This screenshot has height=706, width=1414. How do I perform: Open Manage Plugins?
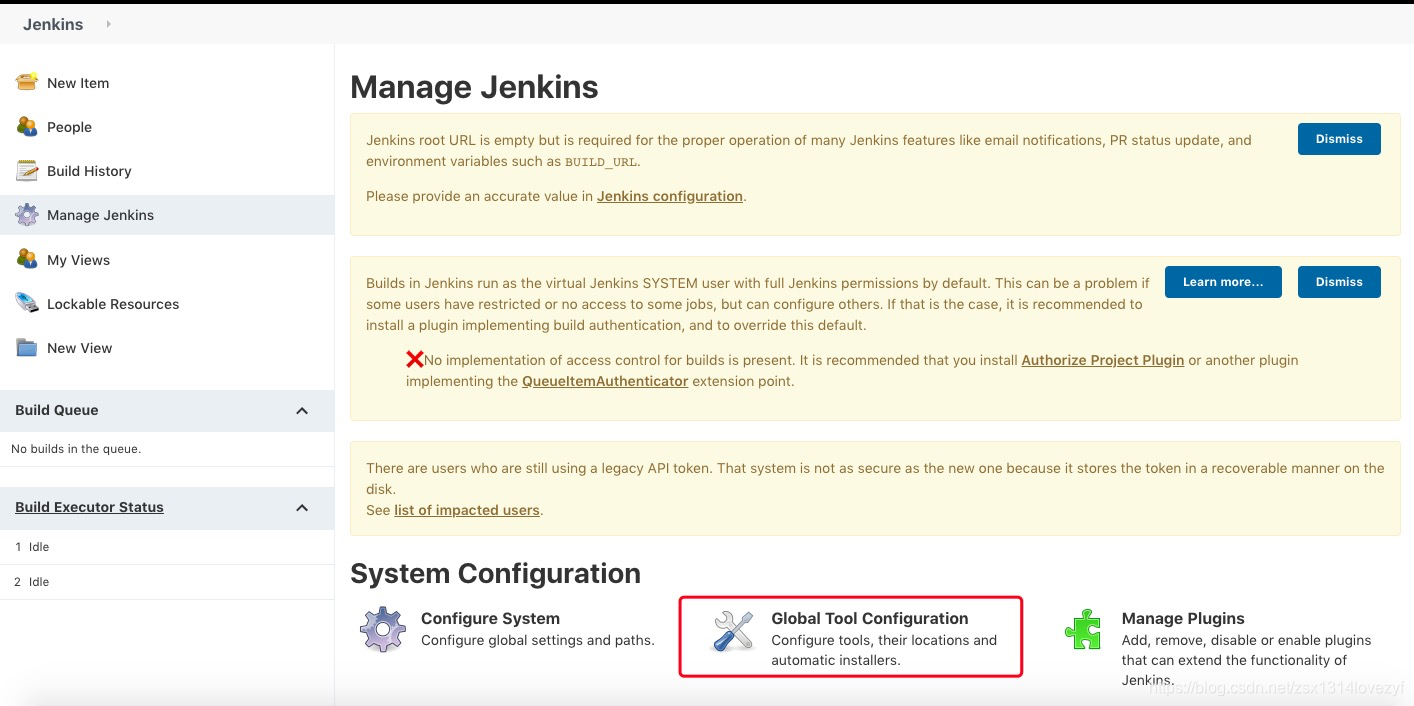pos(1183,618)
